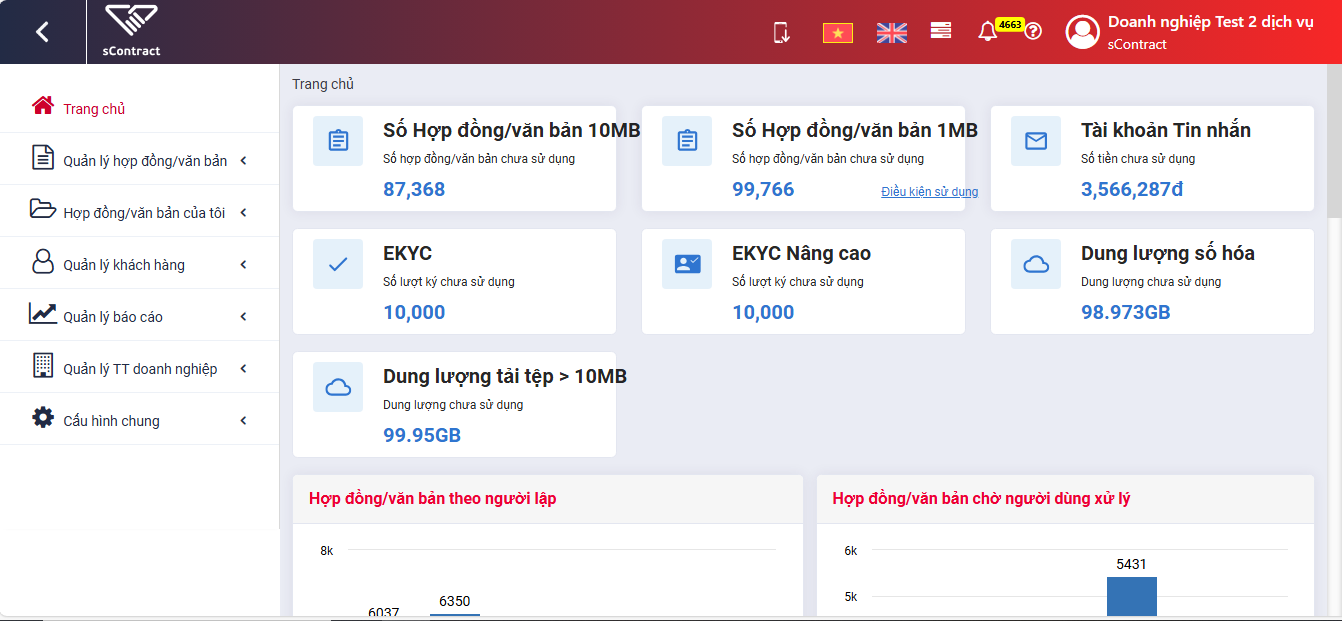Click the 99,766 value
The height and width of the screenshot is (621, 1342).
(763, 189)
